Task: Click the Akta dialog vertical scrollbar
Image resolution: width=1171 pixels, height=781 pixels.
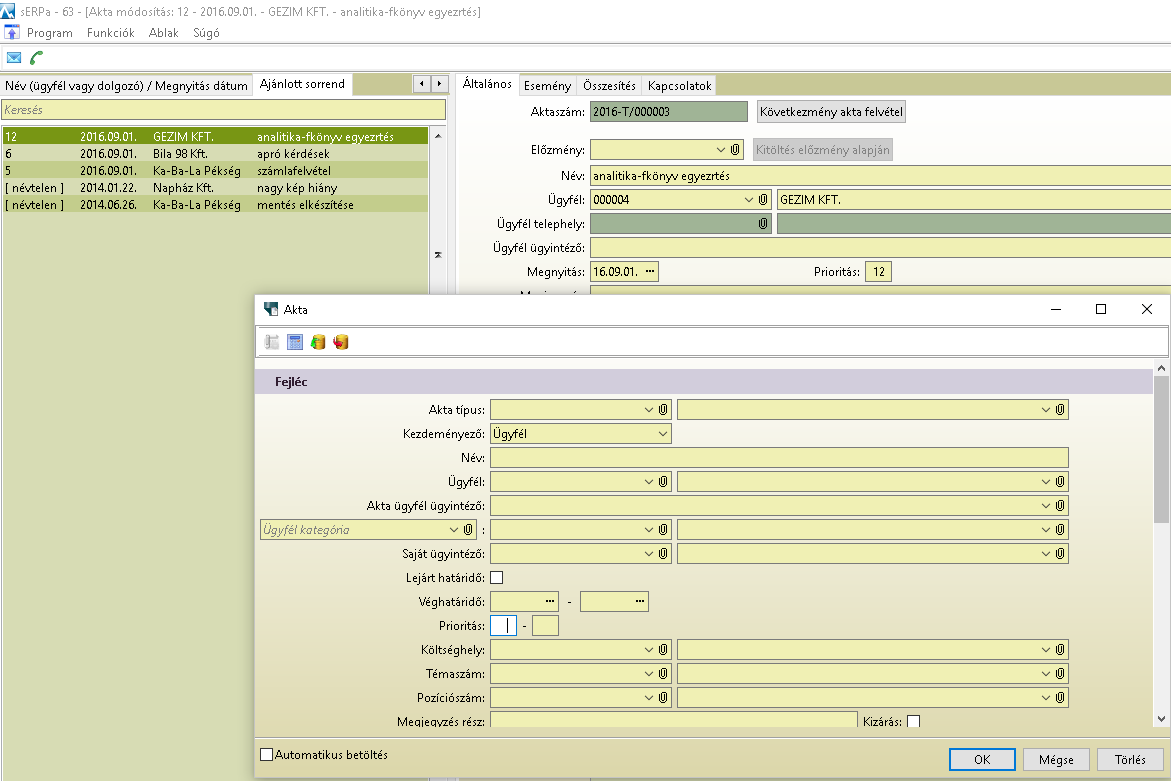Action: 1161,450
